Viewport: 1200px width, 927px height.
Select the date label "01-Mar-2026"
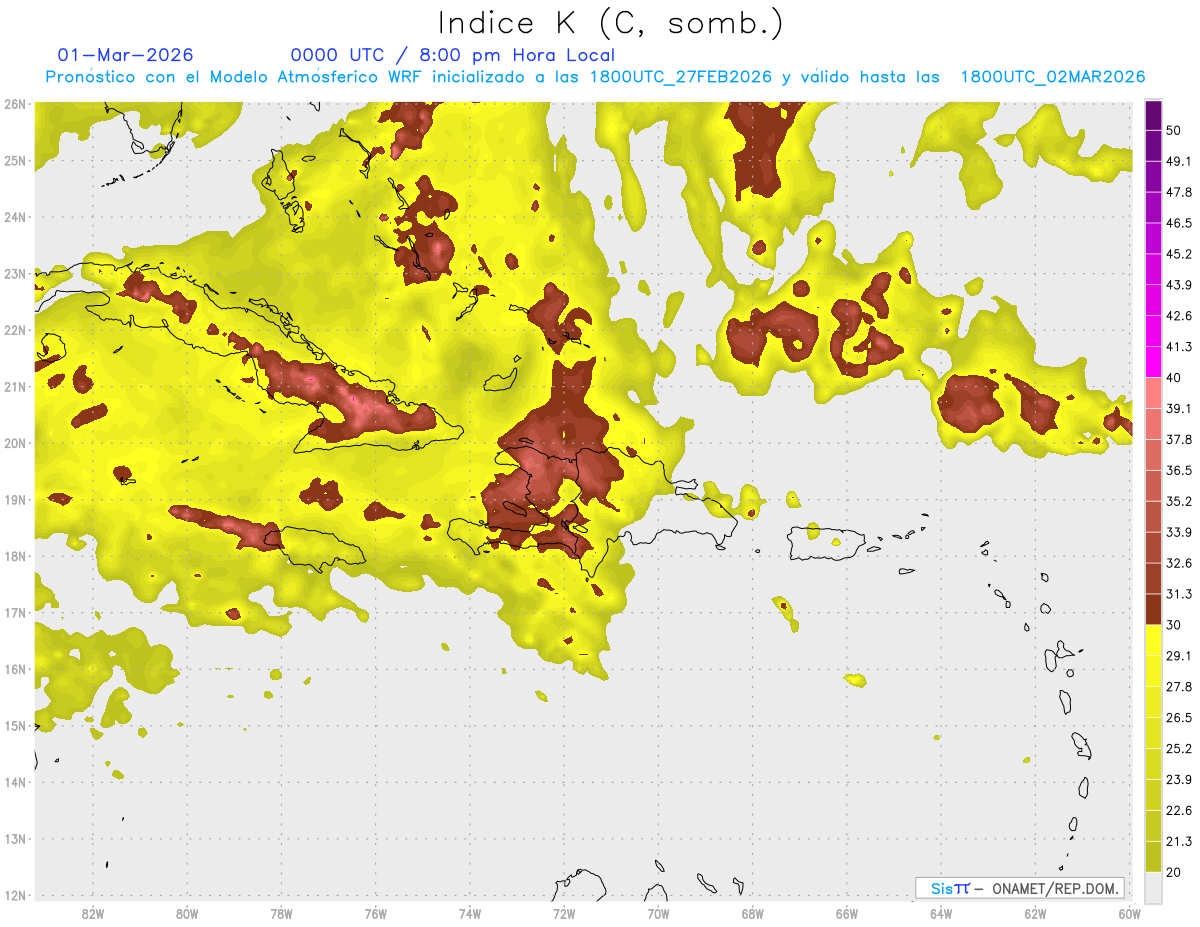[x=126, y=55]
